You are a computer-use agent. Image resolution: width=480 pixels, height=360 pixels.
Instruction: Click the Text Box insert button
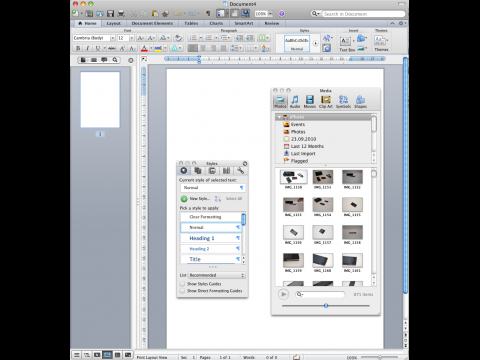pyautogui.click(x=347, y=44)
